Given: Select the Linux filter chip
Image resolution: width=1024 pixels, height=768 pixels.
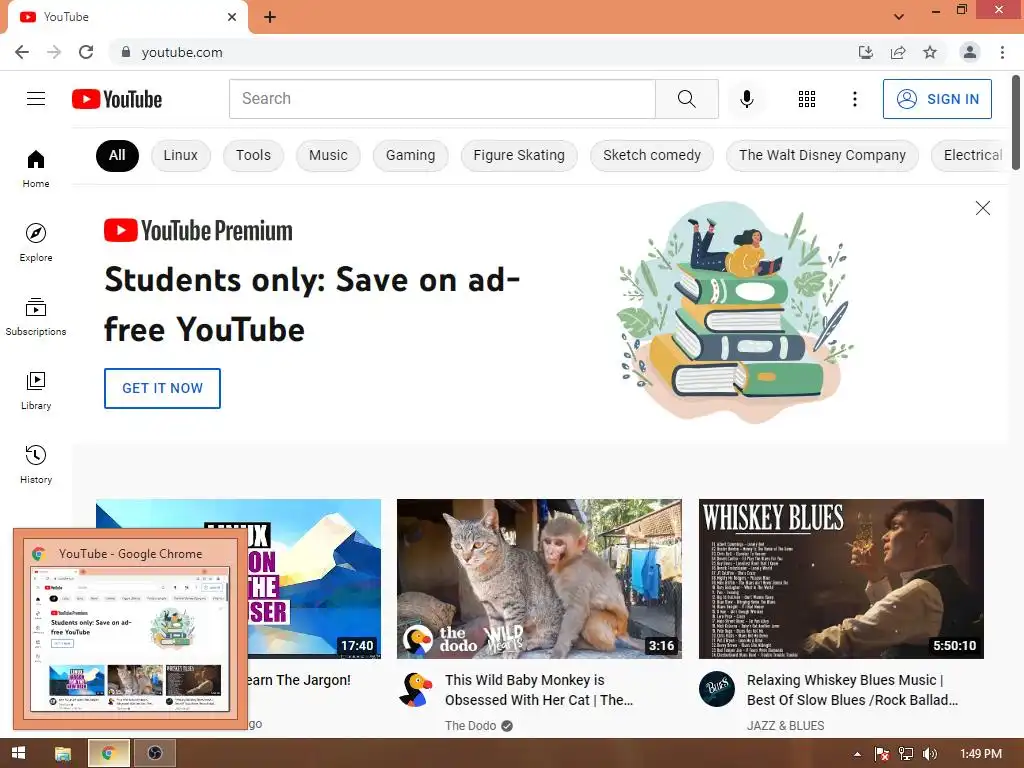Looking at the screenshot, I should pyautogui.click(x=180, y=155).
